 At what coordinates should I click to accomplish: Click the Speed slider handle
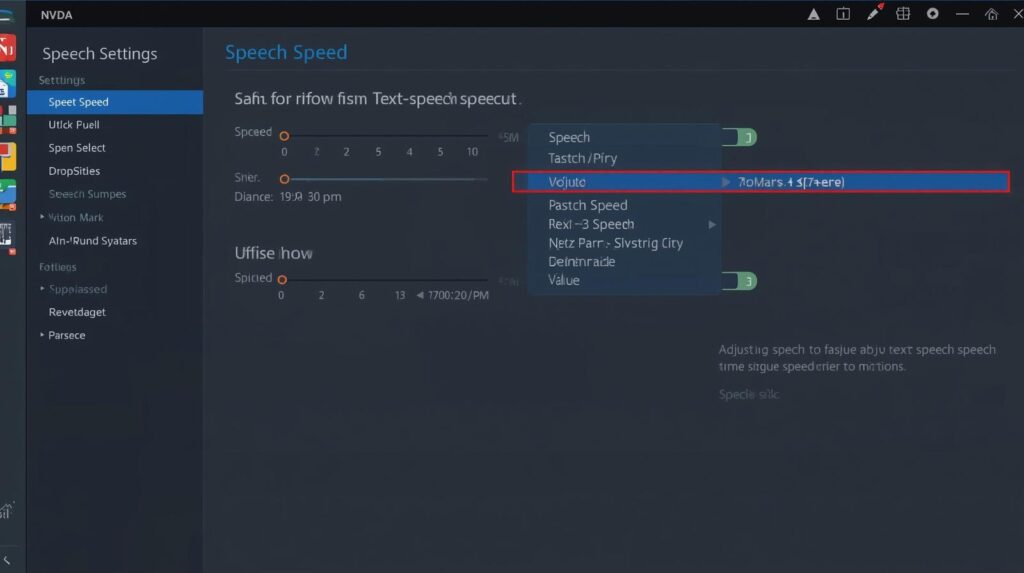click(x=284, y=135)
